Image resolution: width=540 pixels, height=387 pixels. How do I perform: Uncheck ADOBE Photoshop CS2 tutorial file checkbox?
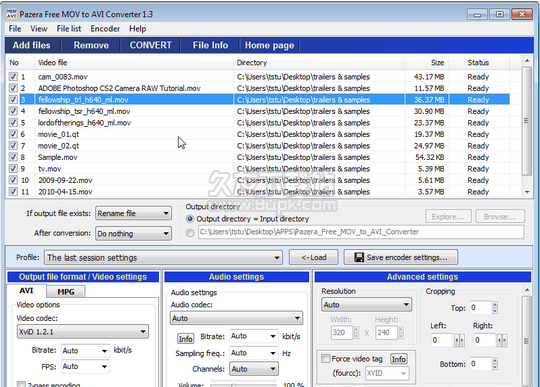pos(13,88)
